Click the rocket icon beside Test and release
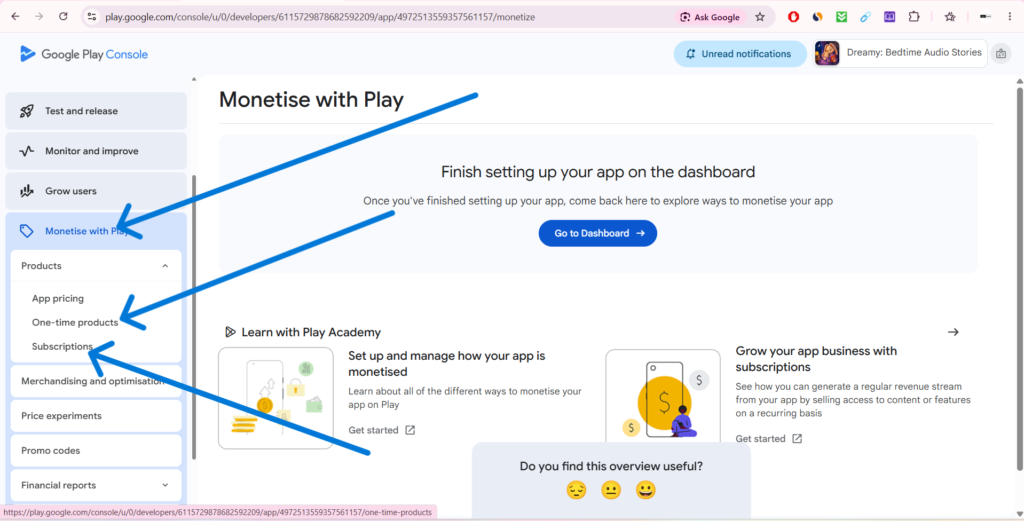1024x521 pixels. click(x=27, y=111)
